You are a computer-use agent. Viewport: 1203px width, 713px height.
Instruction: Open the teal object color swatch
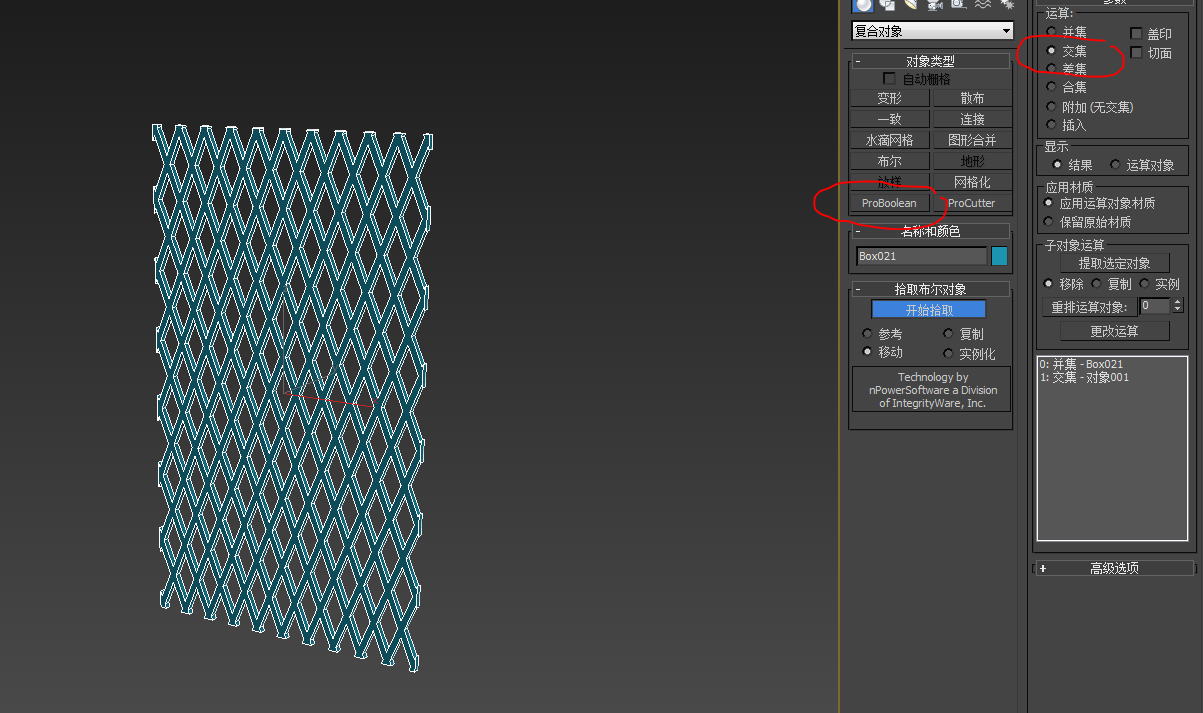999,256
